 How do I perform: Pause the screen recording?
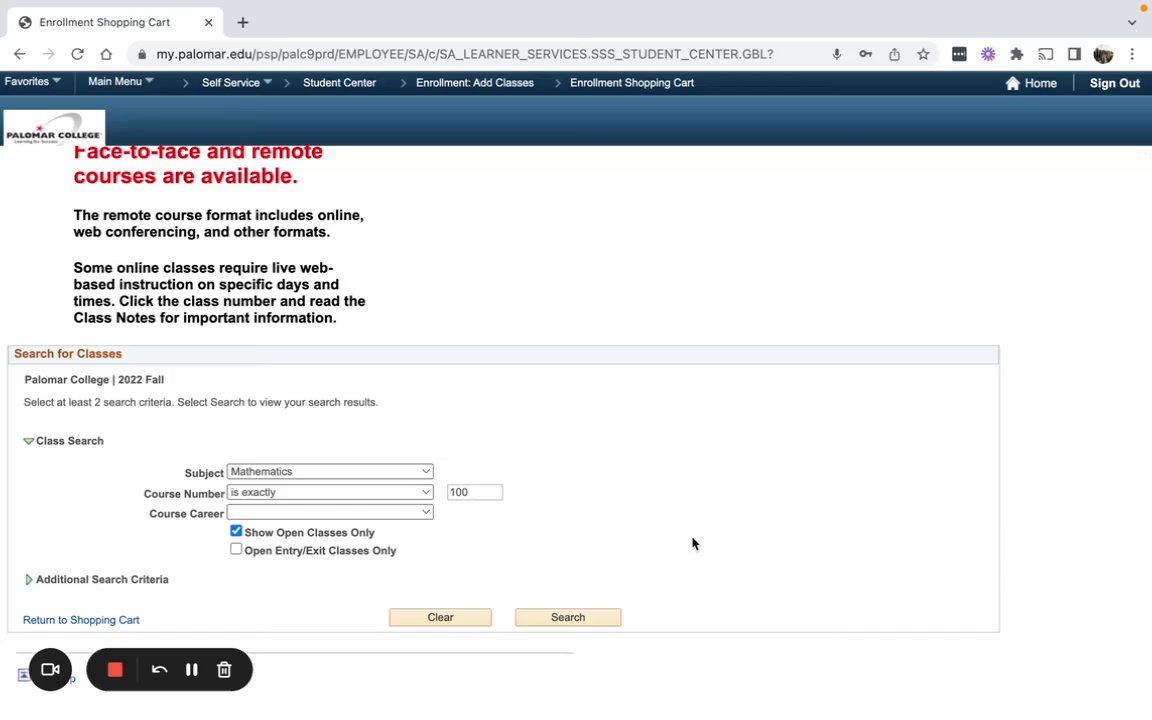[192, 669]
